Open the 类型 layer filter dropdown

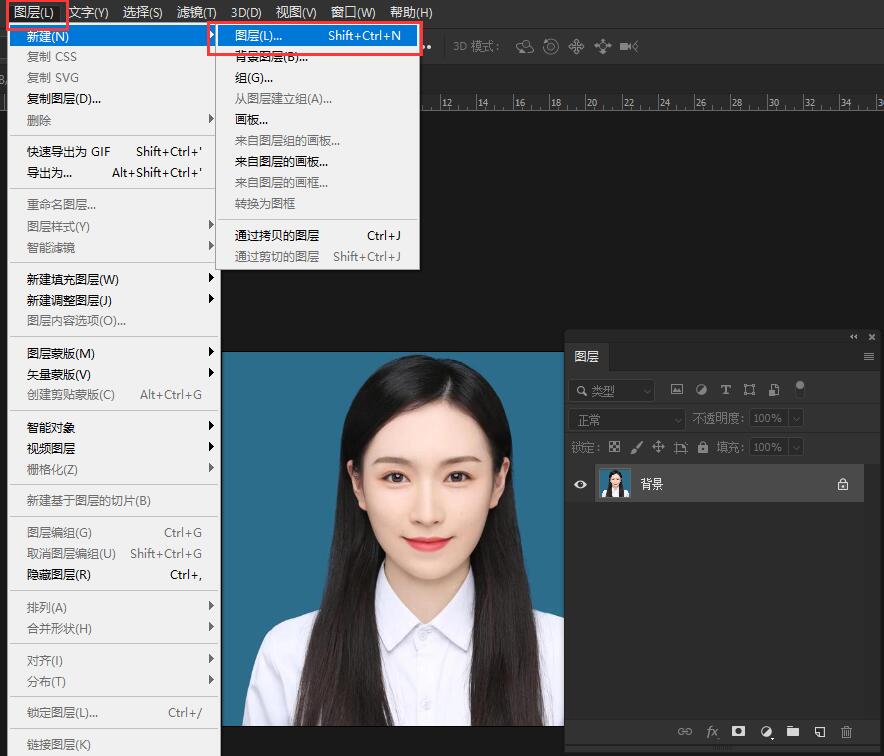tap(611, 390)
